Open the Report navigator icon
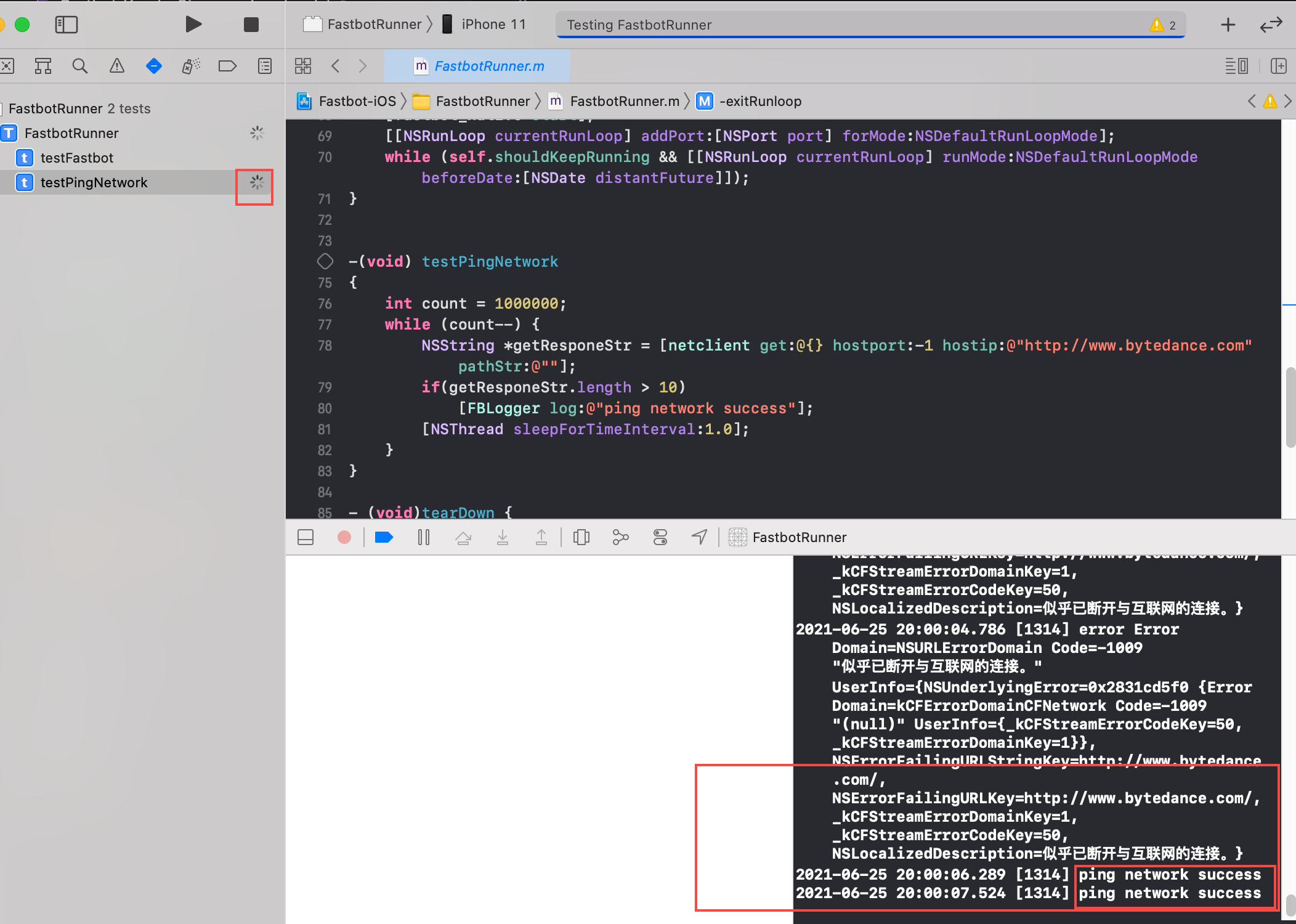 click(x=265, y=66)
